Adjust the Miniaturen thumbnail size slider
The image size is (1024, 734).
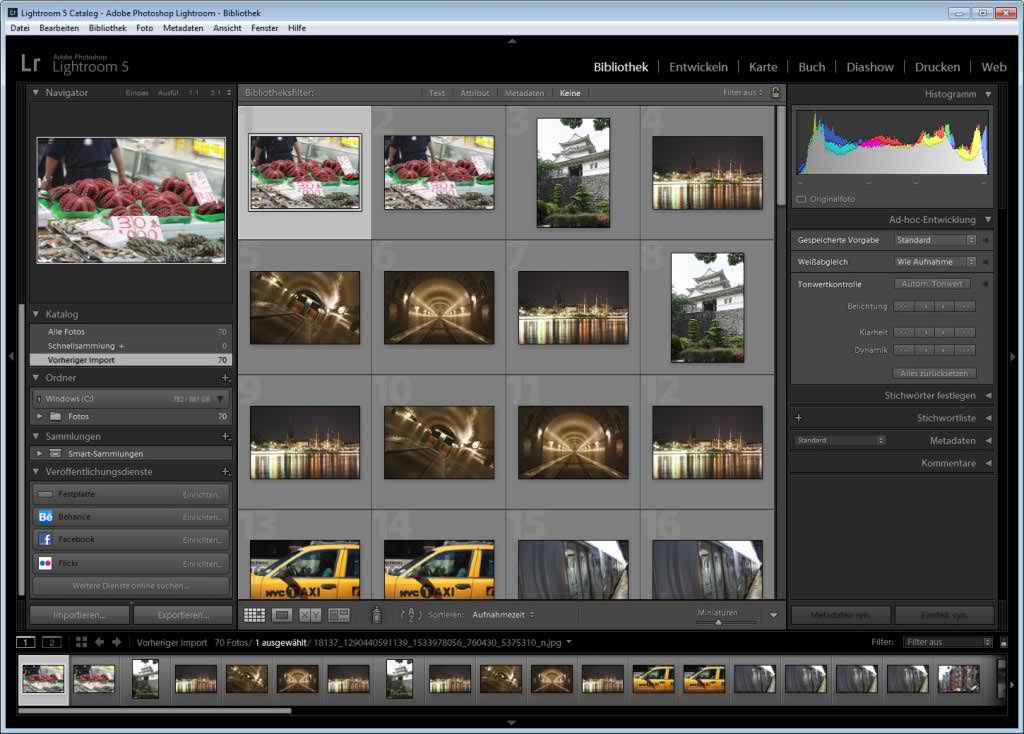tap(718, 622)
